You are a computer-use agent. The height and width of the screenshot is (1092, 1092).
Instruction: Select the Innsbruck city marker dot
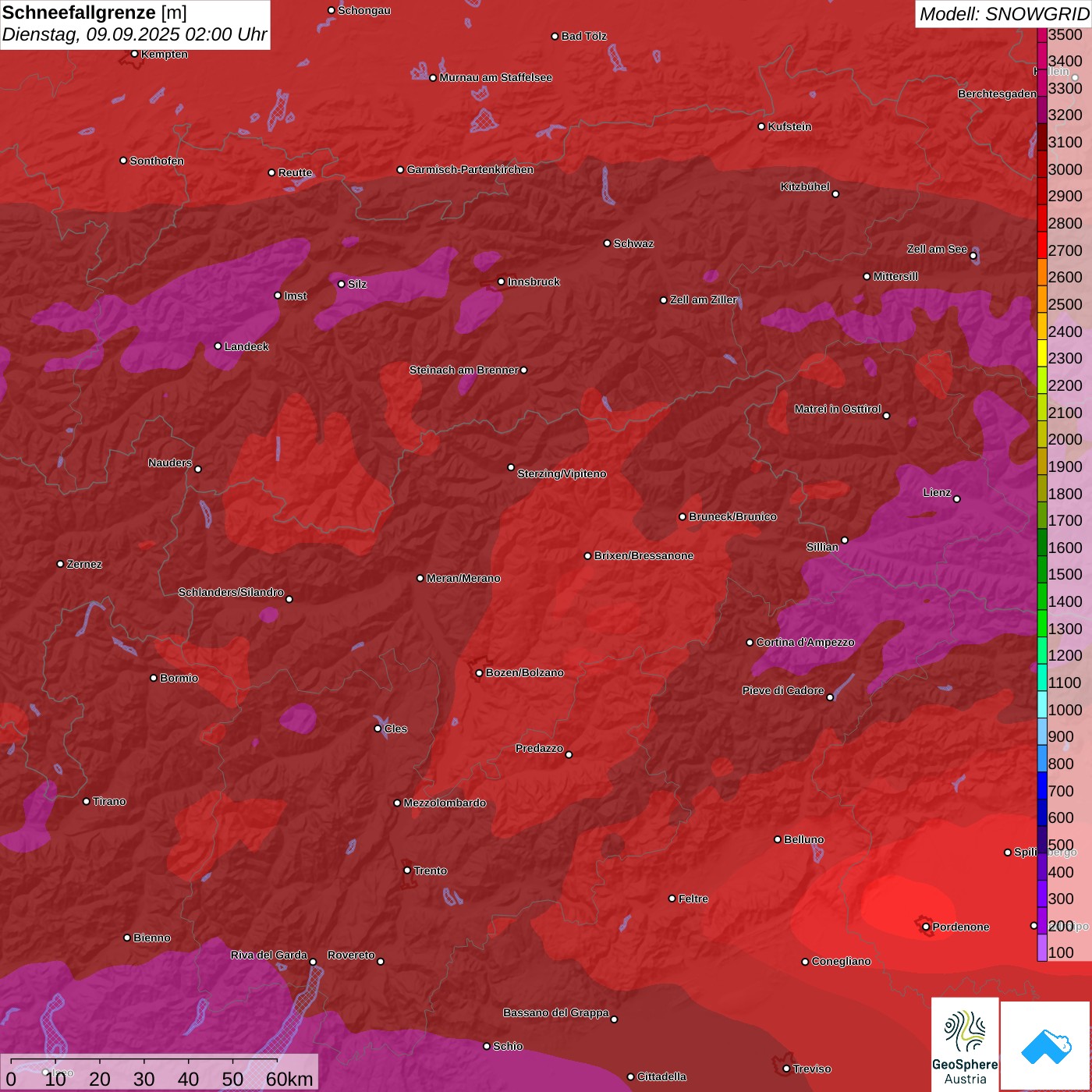(502, 282)
